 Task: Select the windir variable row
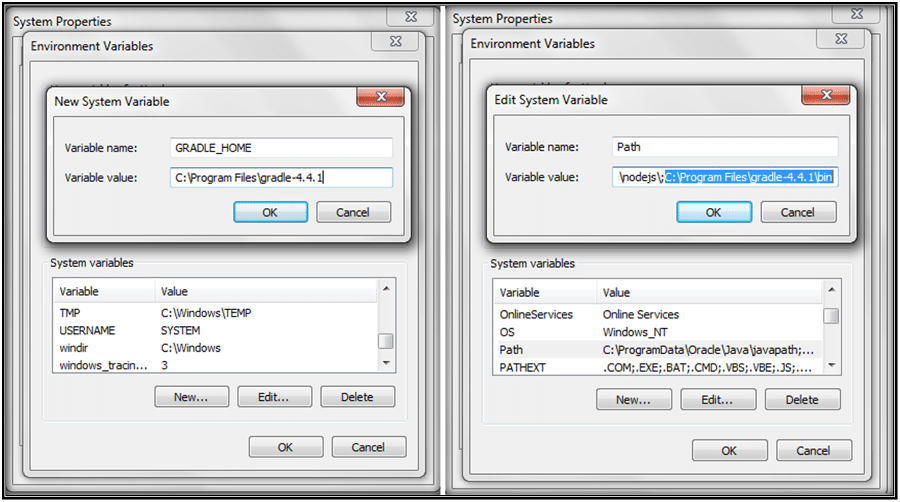click(x=215, y=348)
